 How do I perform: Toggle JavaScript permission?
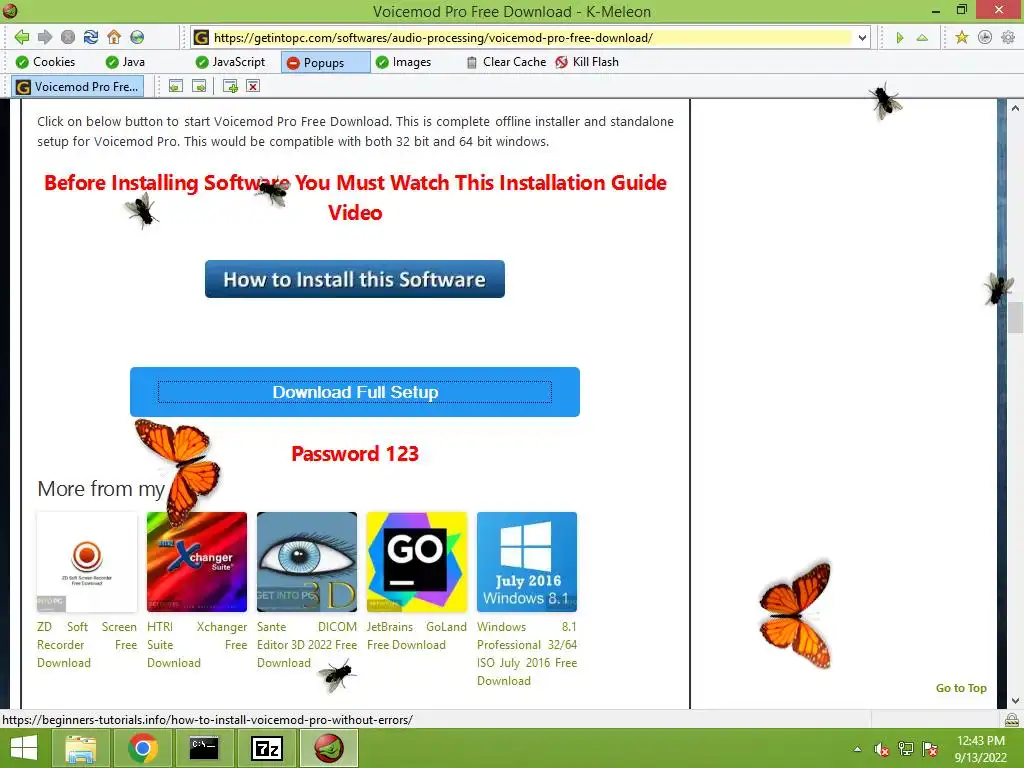(x=231, y=62)
